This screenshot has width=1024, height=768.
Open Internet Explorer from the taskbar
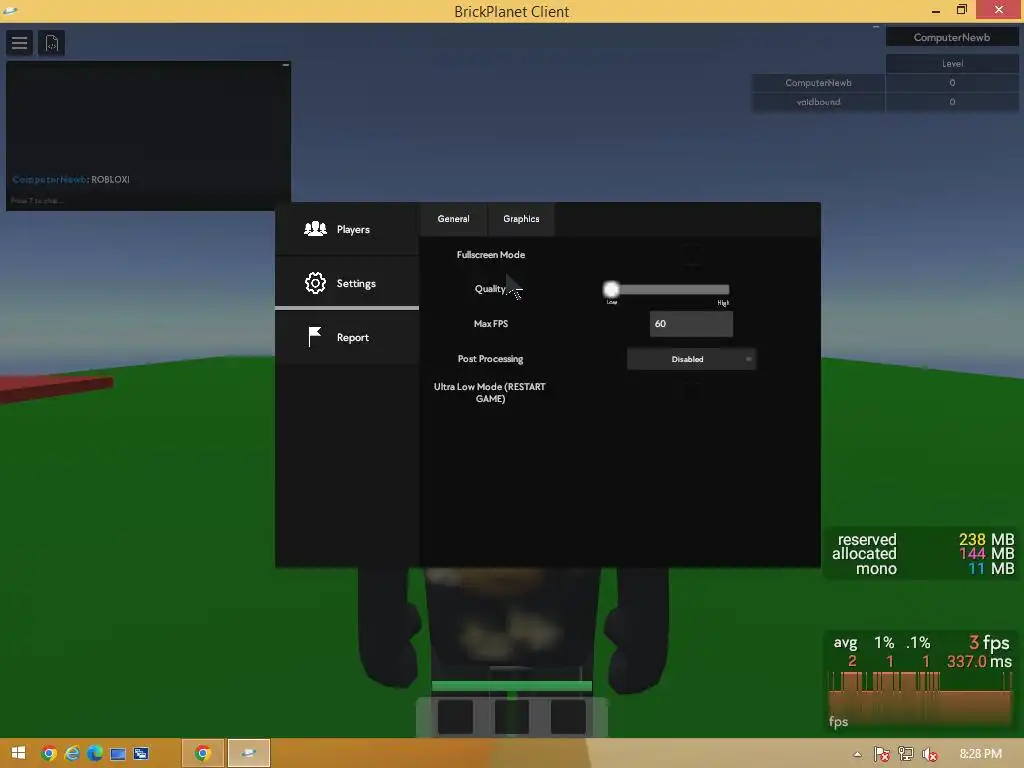pyautogui.click(x=72, y=754)
